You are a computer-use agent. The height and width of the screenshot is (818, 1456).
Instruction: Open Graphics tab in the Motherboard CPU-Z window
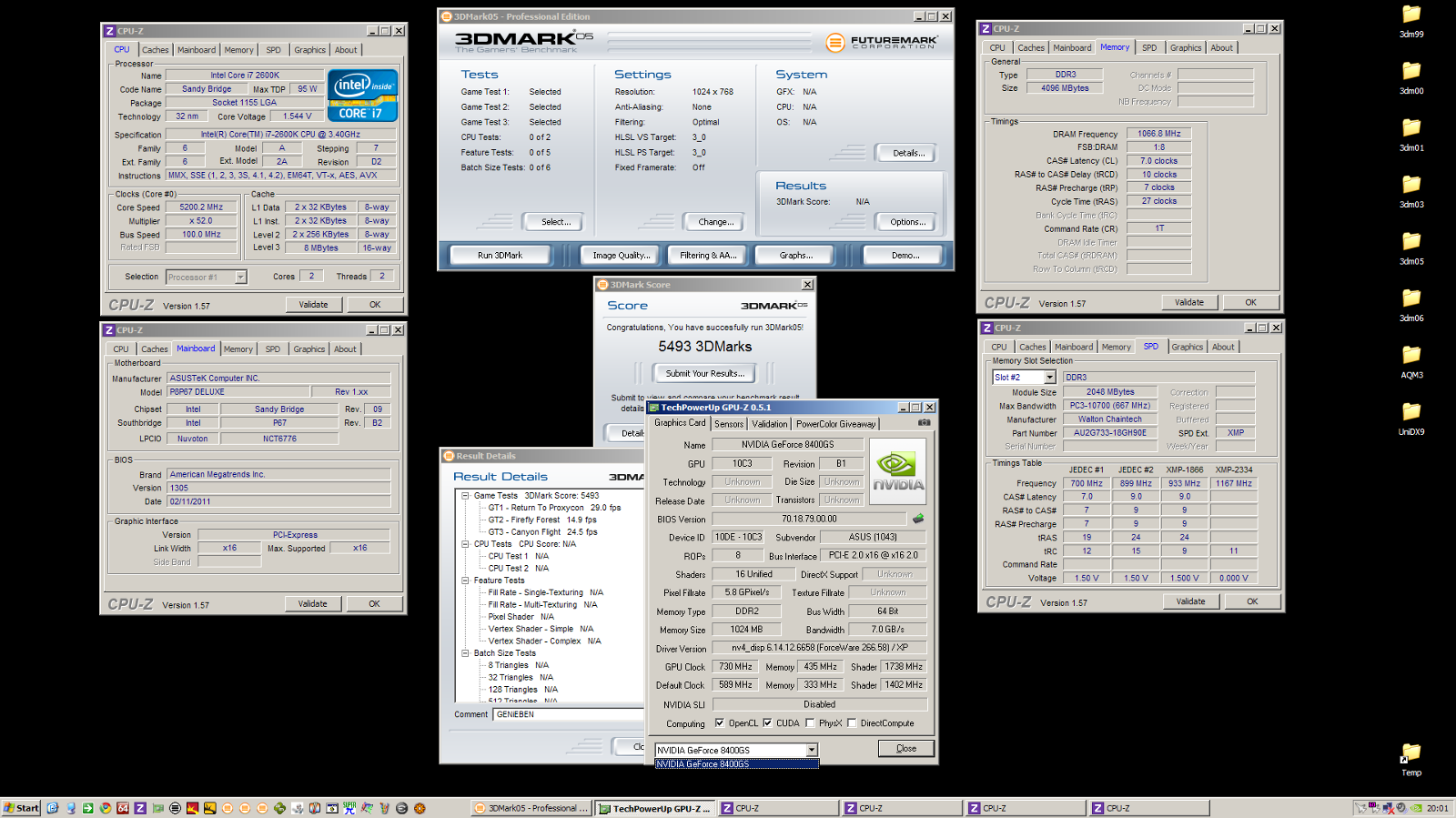[308, 349]
